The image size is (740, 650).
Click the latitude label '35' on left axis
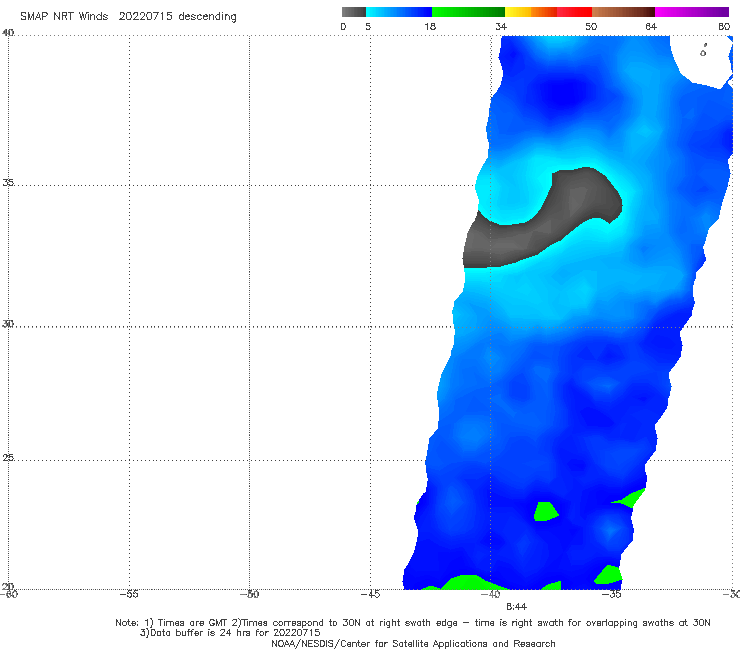(x=8, y=182)
